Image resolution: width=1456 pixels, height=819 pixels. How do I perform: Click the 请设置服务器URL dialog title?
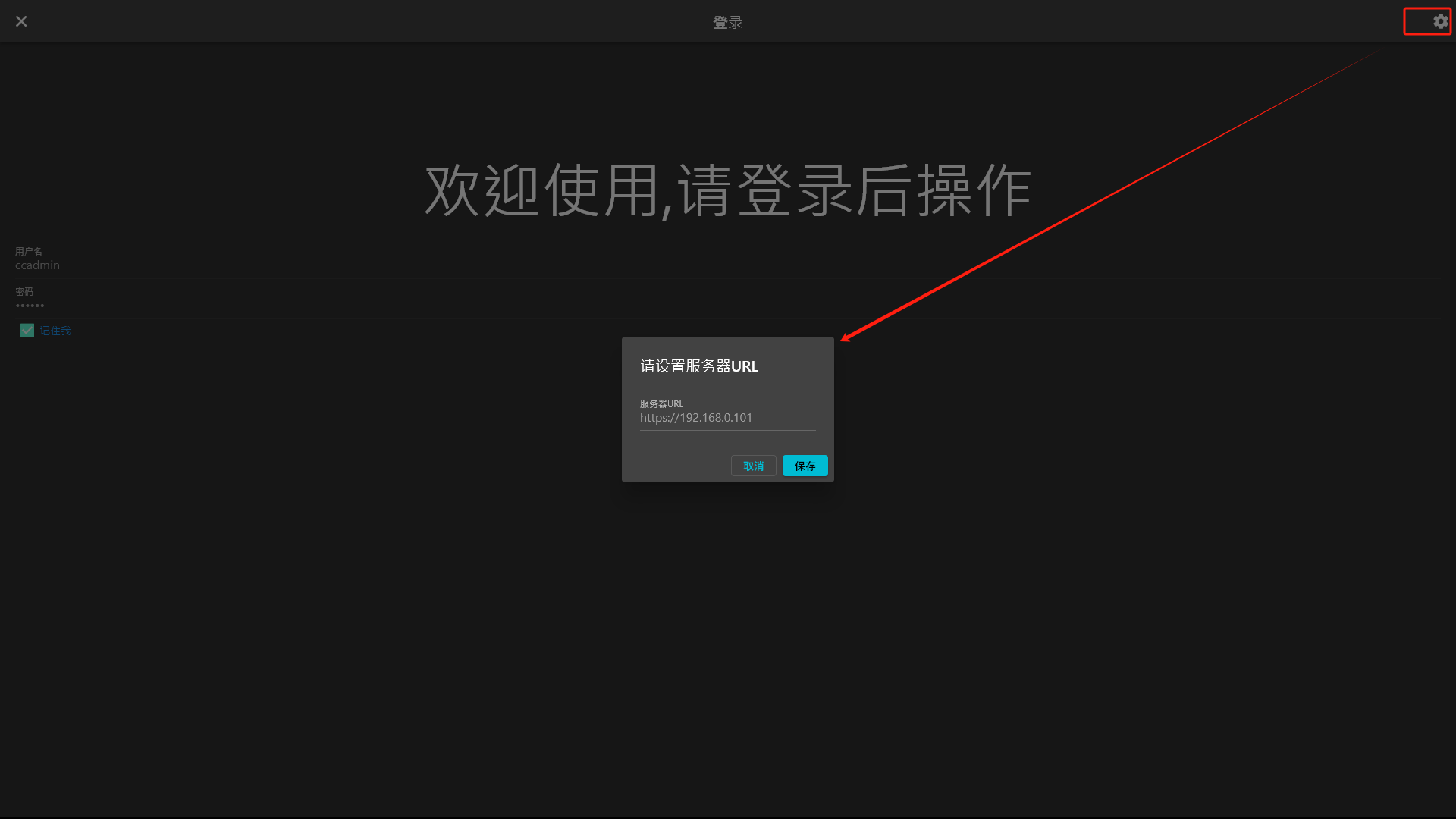tap(699, 366)
